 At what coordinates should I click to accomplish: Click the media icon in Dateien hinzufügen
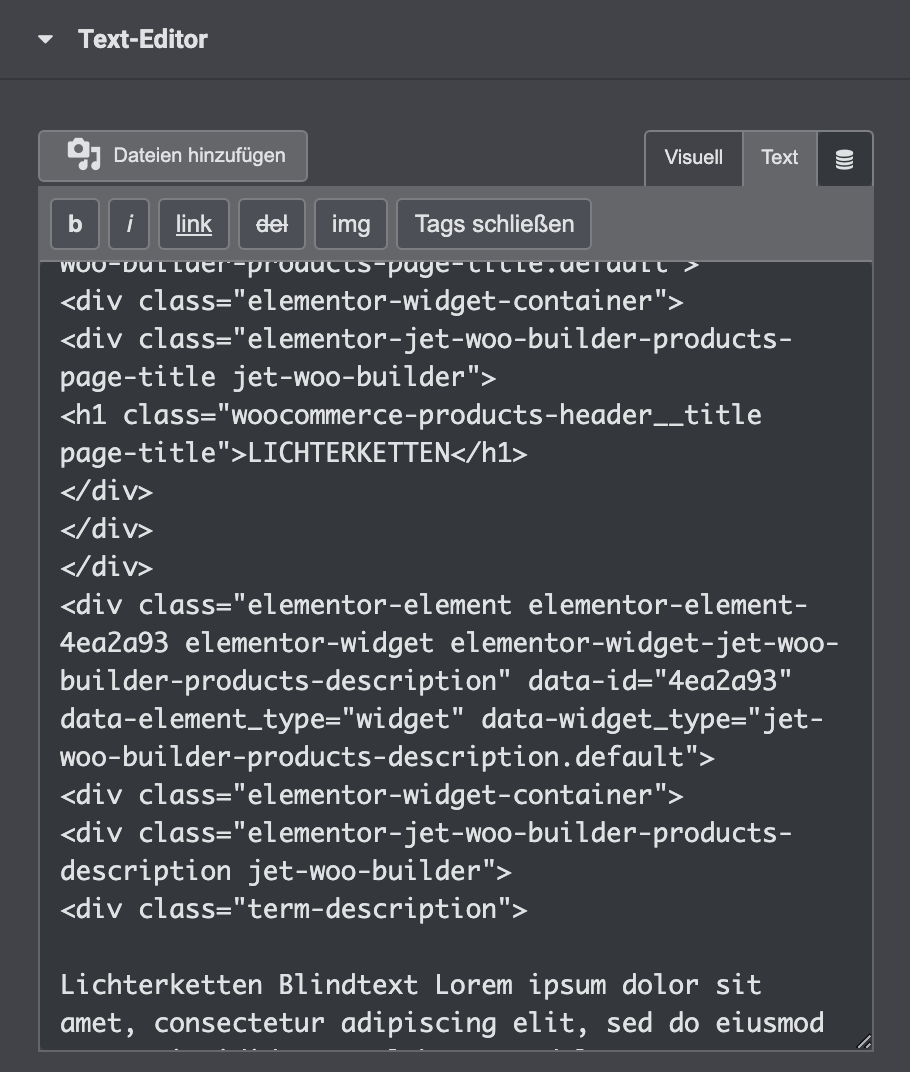(84, 155)
